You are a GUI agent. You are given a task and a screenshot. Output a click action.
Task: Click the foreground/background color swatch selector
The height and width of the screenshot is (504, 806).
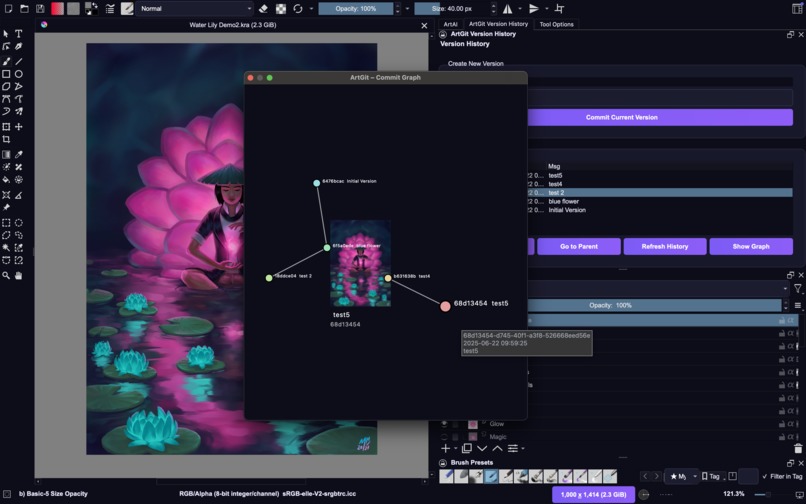91,9
